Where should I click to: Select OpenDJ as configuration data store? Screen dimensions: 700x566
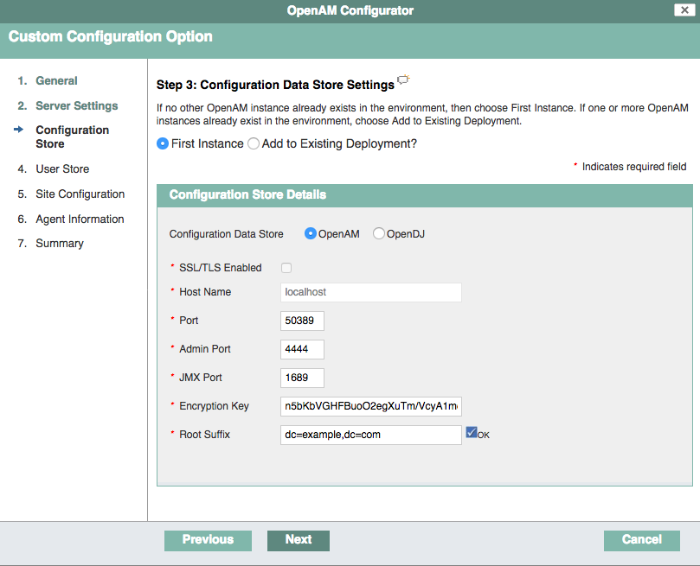[x=379, y=233]
